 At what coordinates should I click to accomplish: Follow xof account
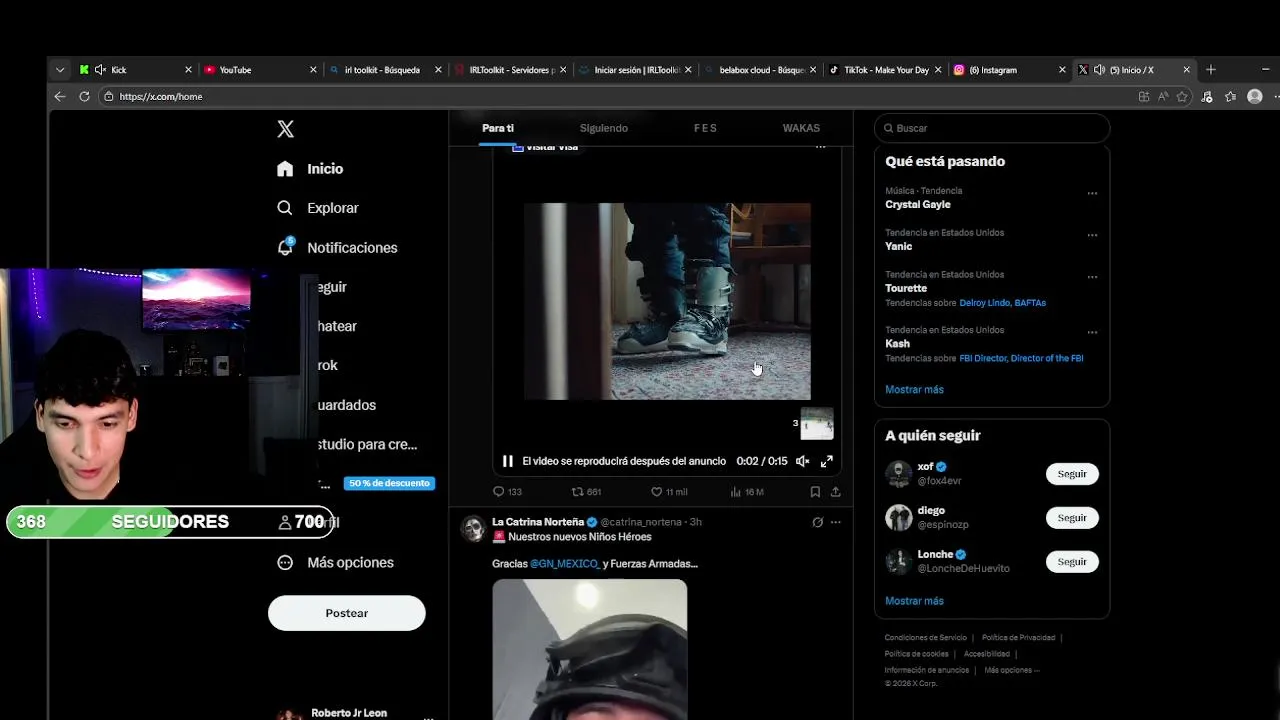tap(1072, 474)
